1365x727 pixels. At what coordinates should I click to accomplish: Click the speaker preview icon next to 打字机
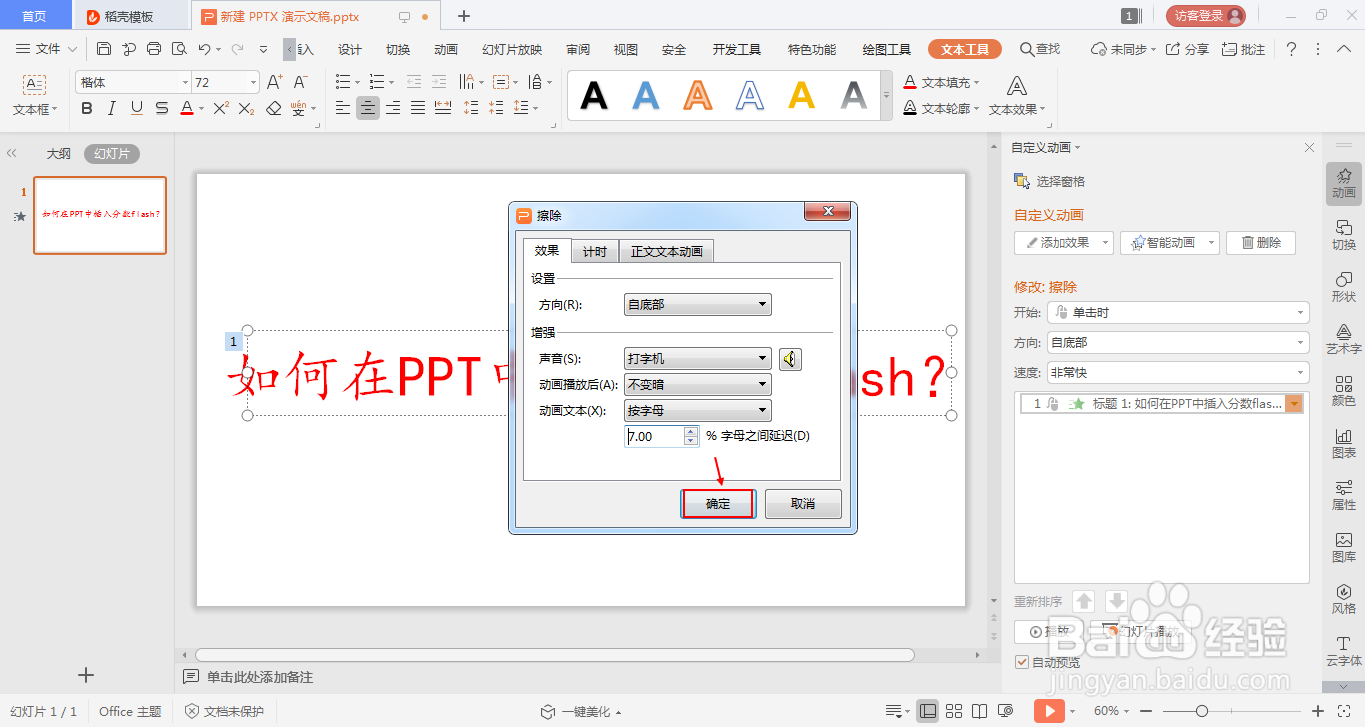click(x=790, y=358)
